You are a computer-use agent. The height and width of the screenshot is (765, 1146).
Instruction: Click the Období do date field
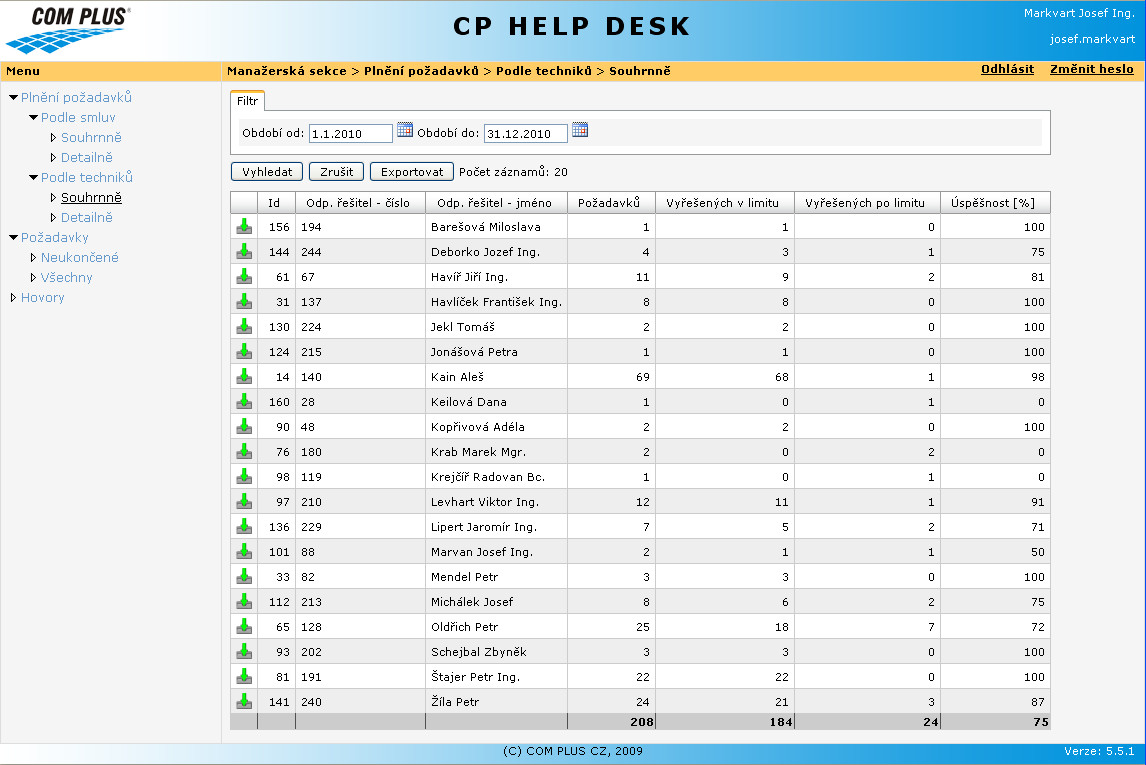coord(525,134)
